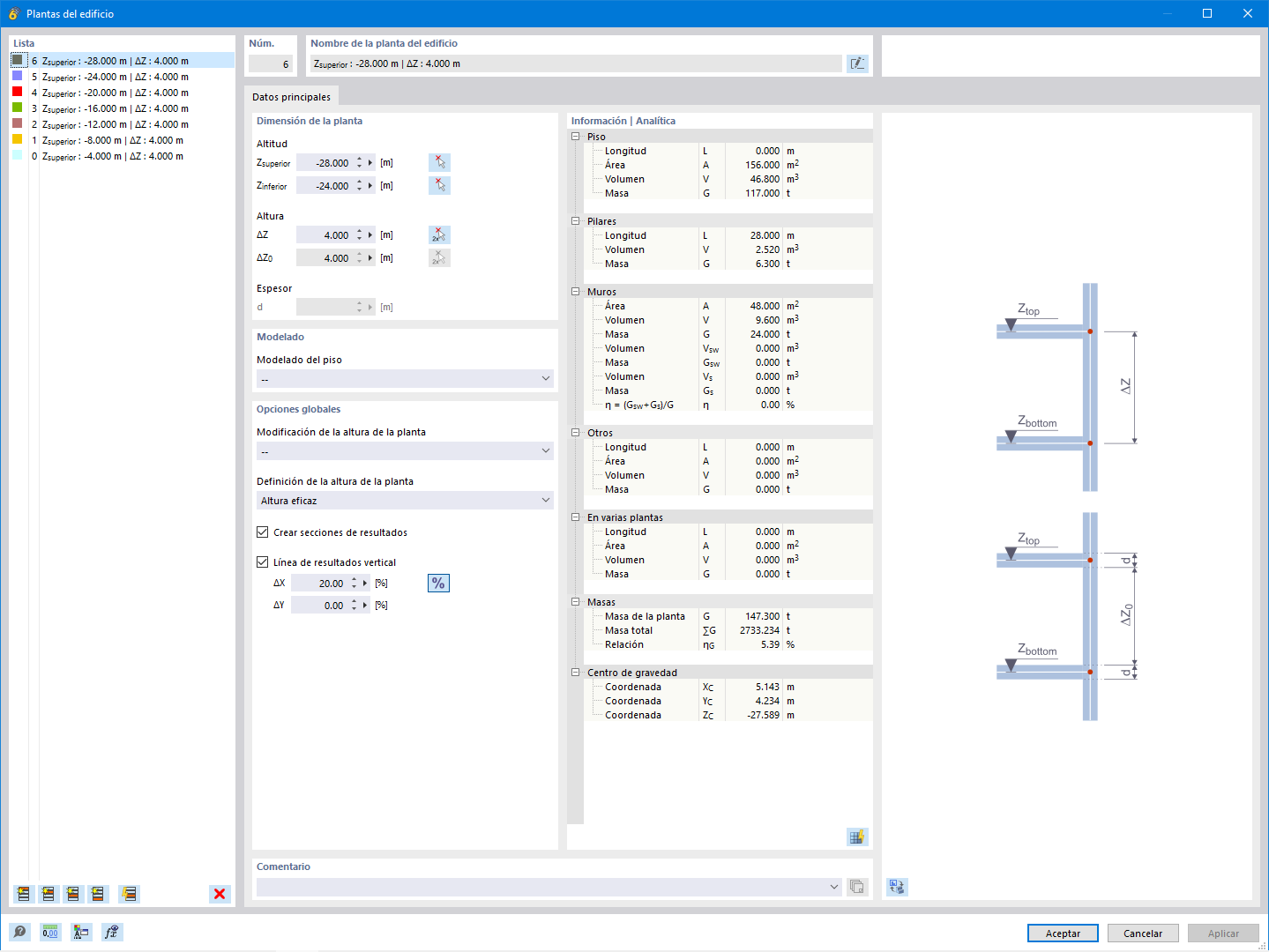Click the story name text field

(x=576, y=63)
